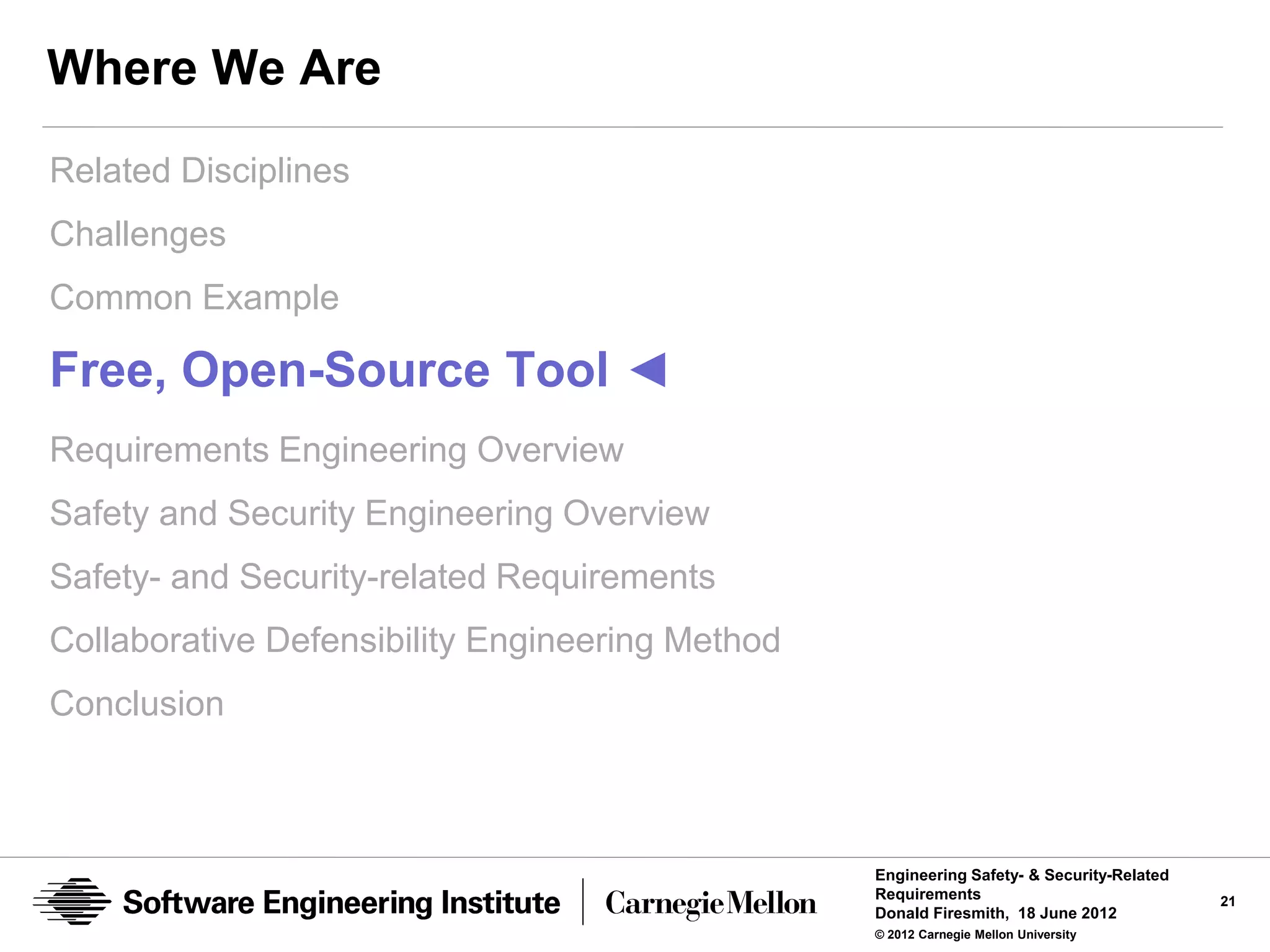This screenshot has height=952, width=1270.
Task: Click the purple triangle current-section marker
Action: 648,370
